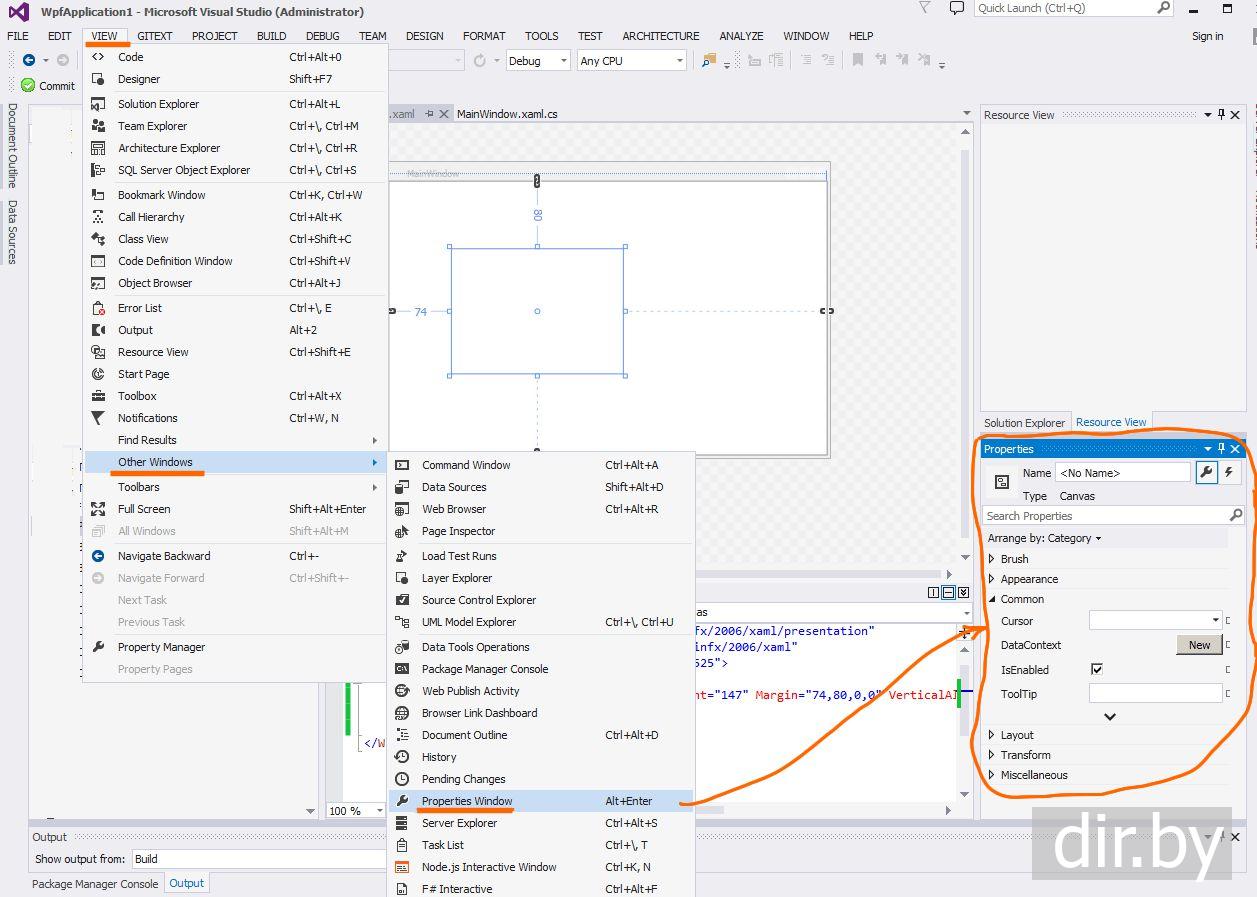The width and height of the screenshot is (1257, 897).
Task: Open the feedback speech bubble icon
Action: (x=957, y=8)
